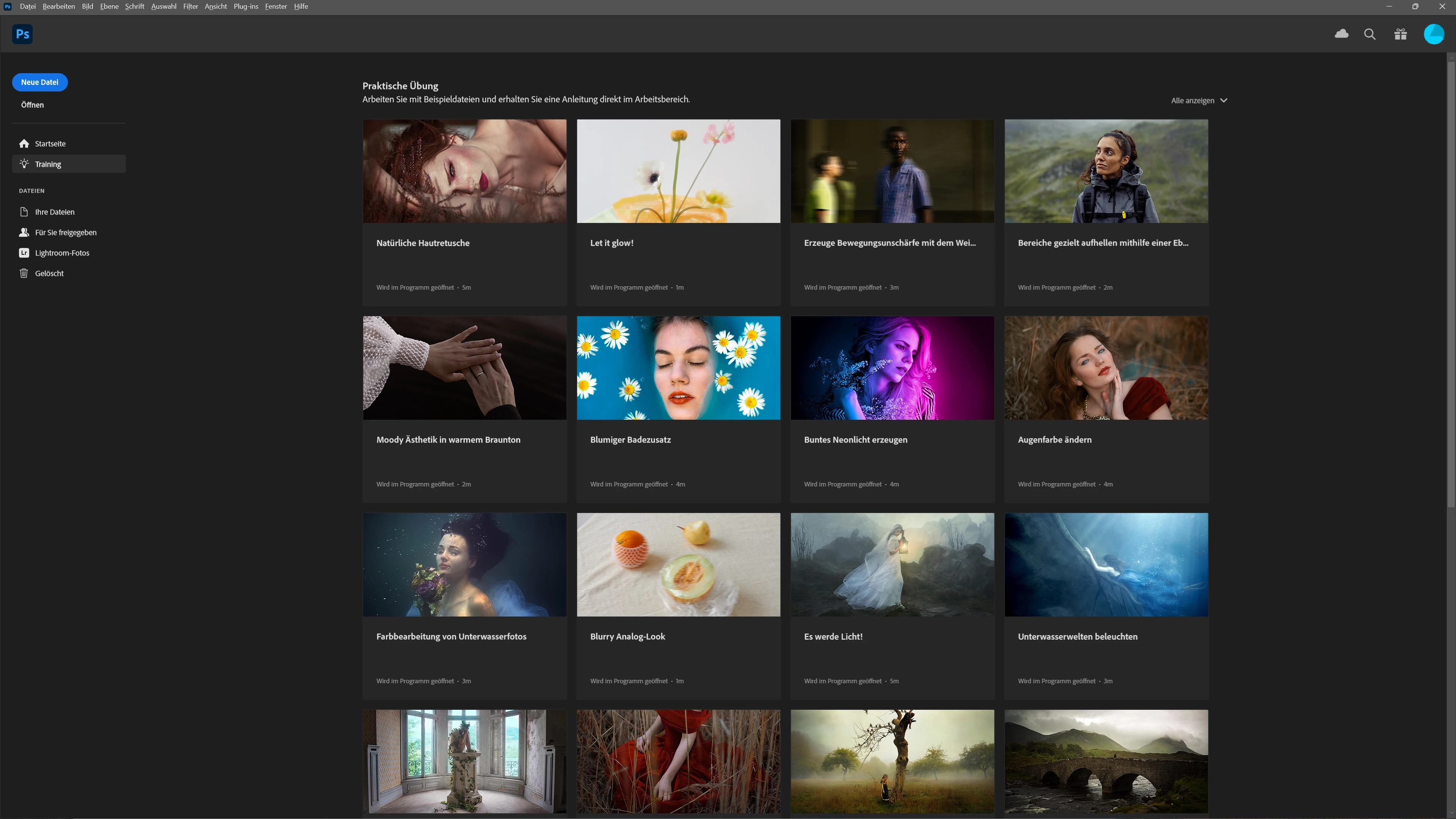
Task: Open the Buntes Neonlicht erzeugen tutorial thumbnail
Action: [x=892, y=367]
